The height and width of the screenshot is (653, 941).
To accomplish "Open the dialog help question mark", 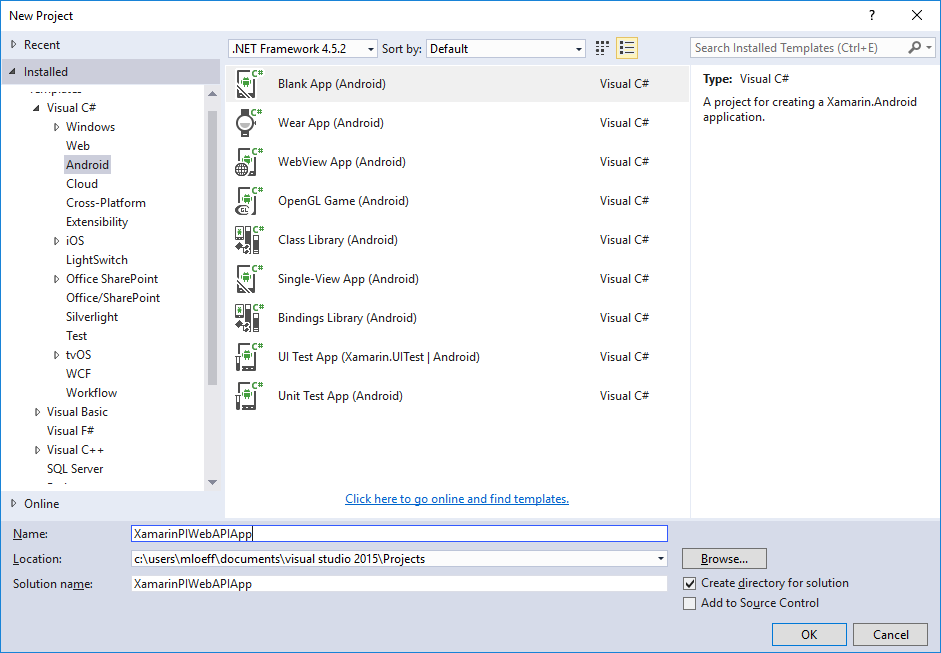I will (872, 16).
